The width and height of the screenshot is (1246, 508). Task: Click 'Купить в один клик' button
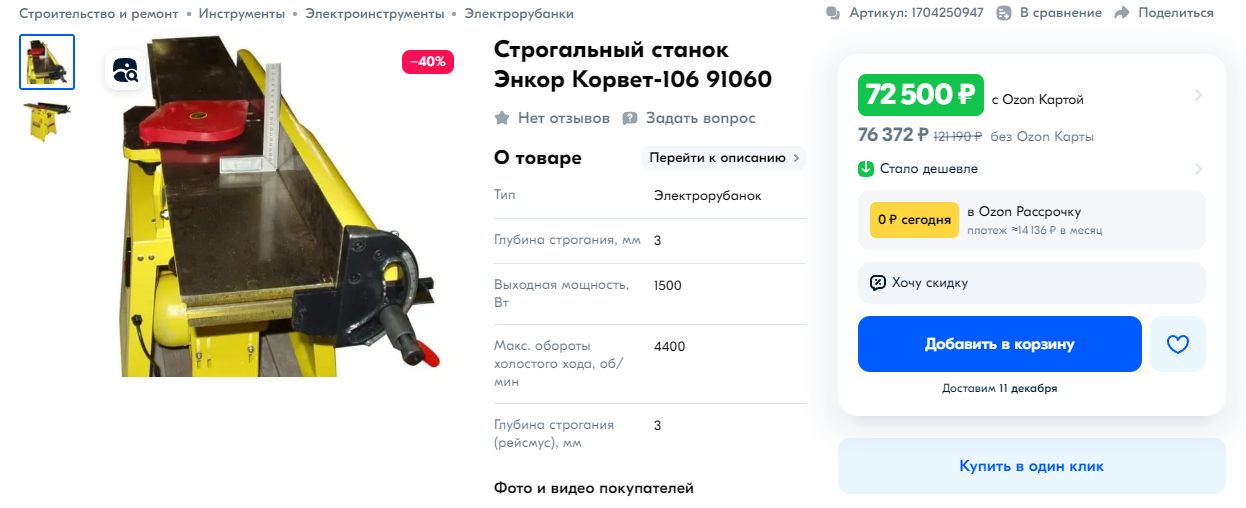click(1031, 466)
